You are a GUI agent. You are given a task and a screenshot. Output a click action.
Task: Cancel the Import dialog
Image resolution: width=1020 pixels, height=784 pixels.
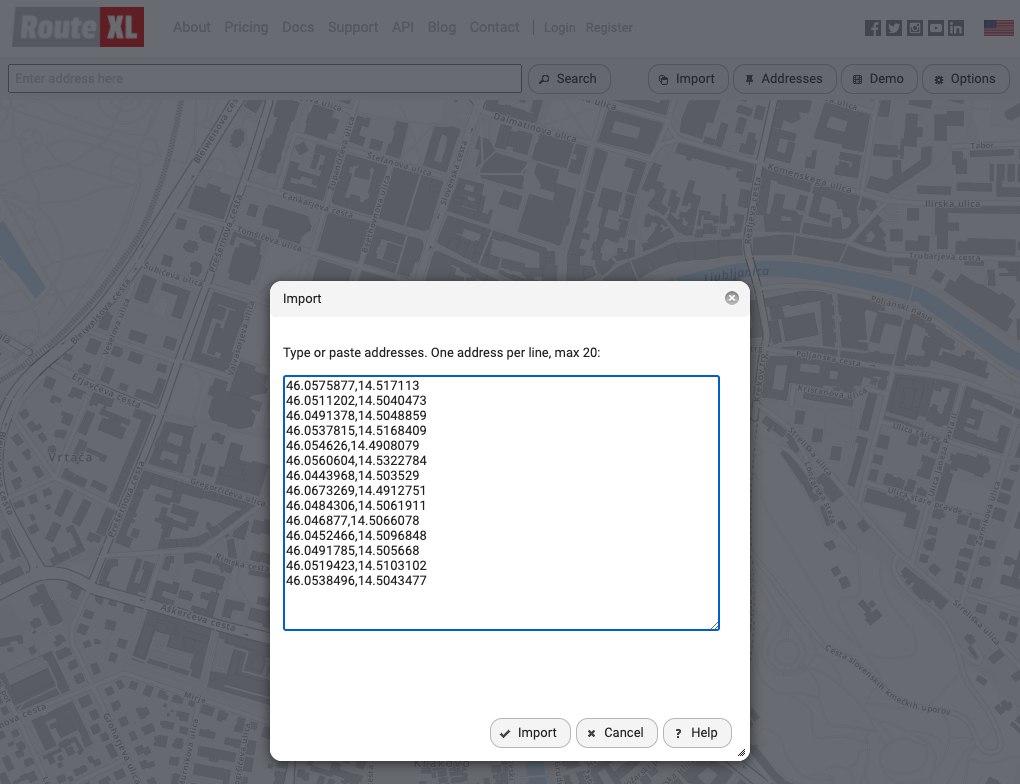pos(617,733)
